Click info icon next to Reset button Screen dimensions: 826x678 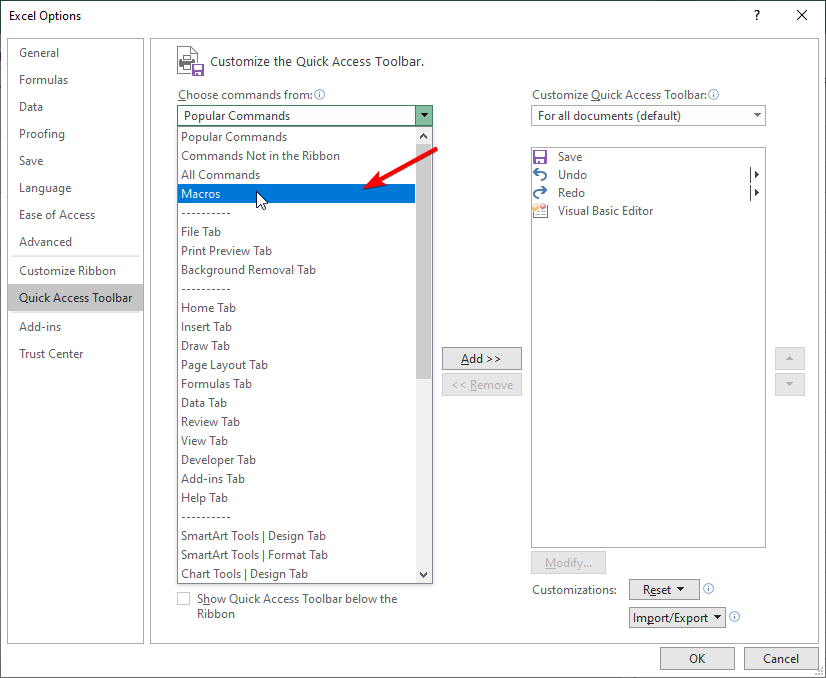709,589
